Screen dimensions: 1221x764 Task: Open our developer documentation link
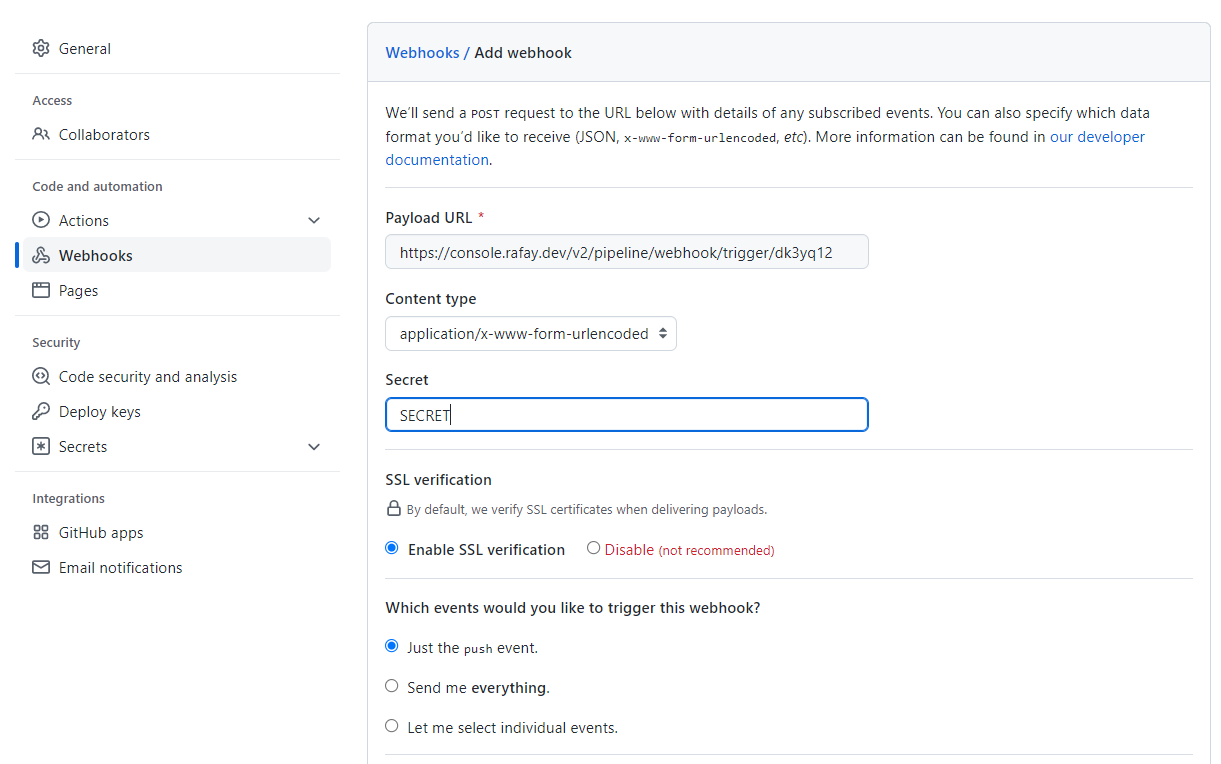1097,136
